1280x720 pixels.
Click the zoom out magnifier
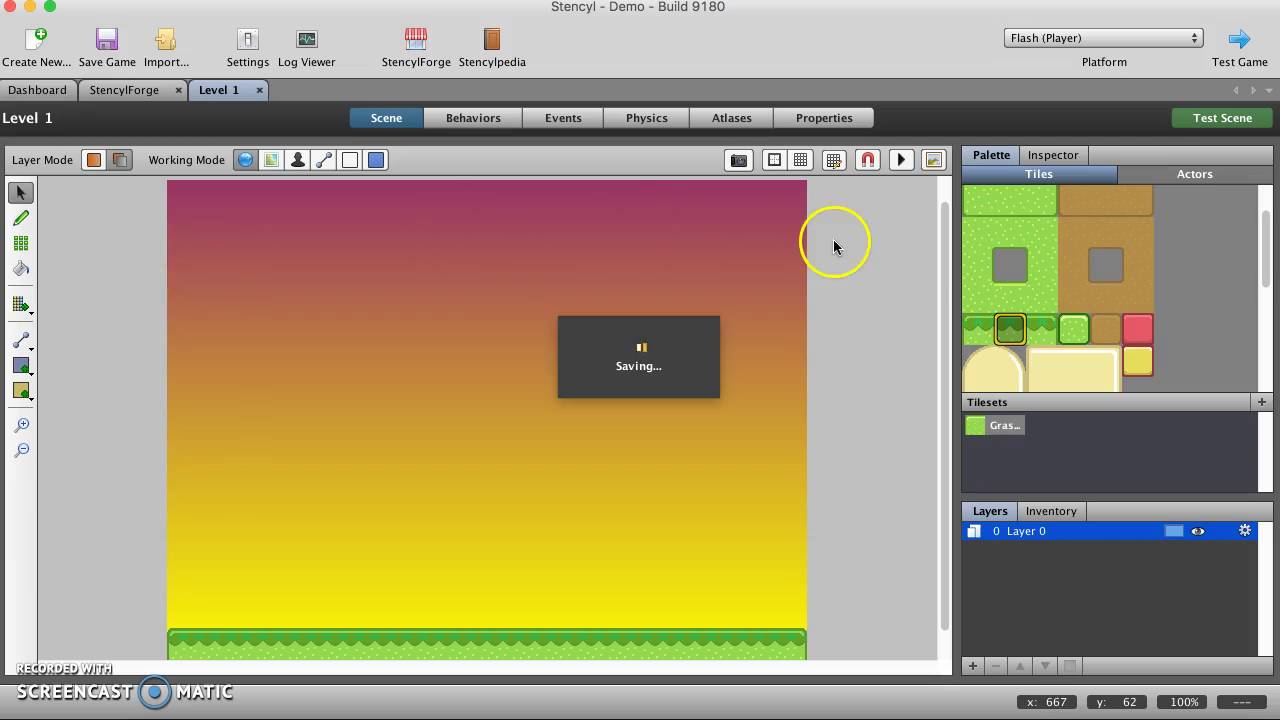[x=20, y=450]
